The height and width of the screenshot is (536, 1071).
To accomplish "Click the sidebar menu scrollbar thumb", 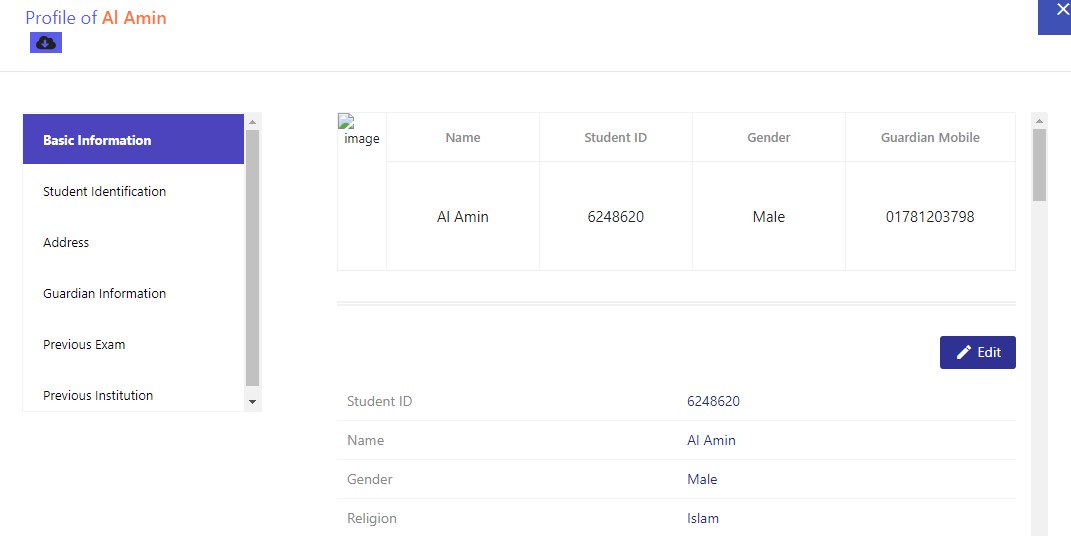I will [x=252, y=258].
